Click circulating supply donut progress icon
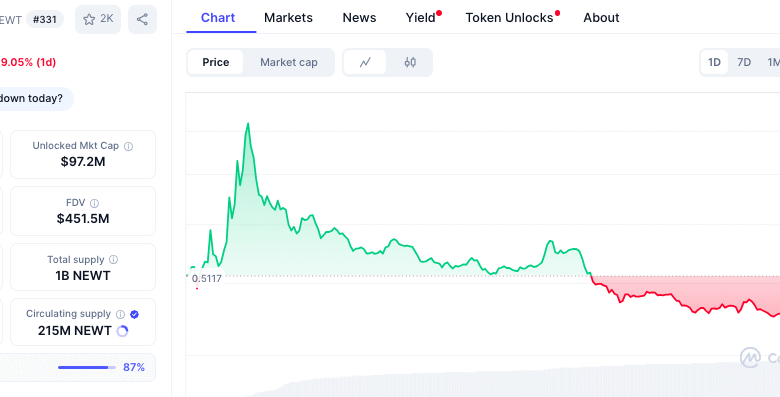The width and height of the screenshot is (780, 397). coord(122,331)
